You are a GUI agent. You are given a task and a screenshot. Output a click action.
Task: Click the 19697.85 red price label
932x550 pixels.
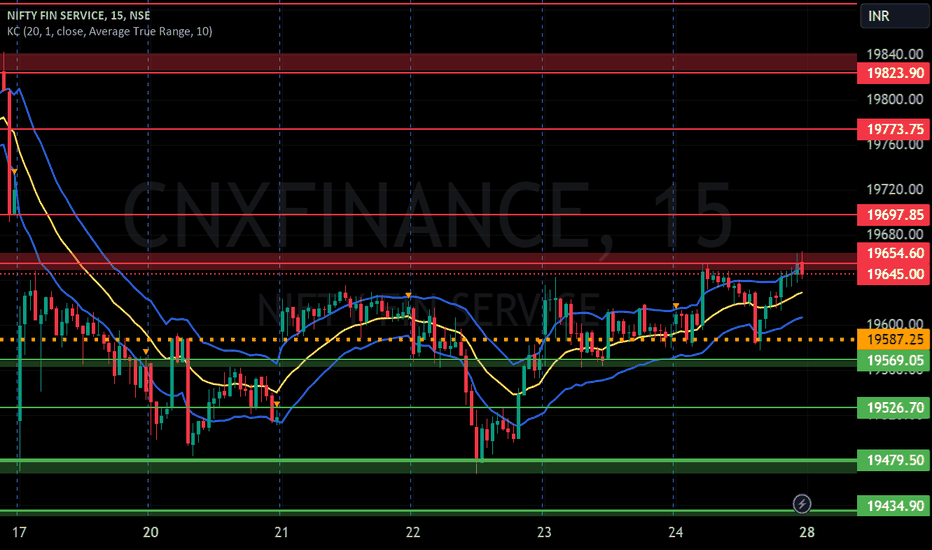tap(893, 215)
